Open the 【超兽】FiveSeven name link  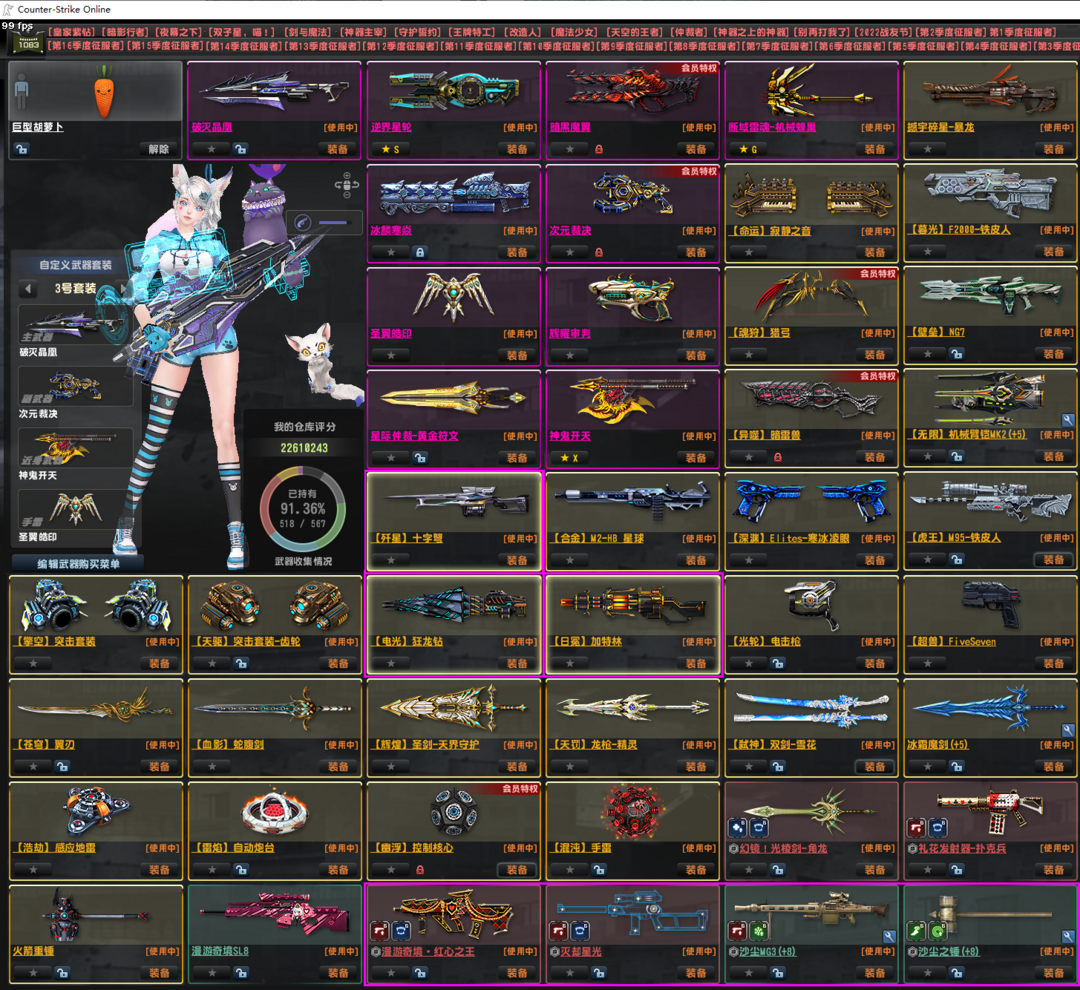click(x=953, y=641)
